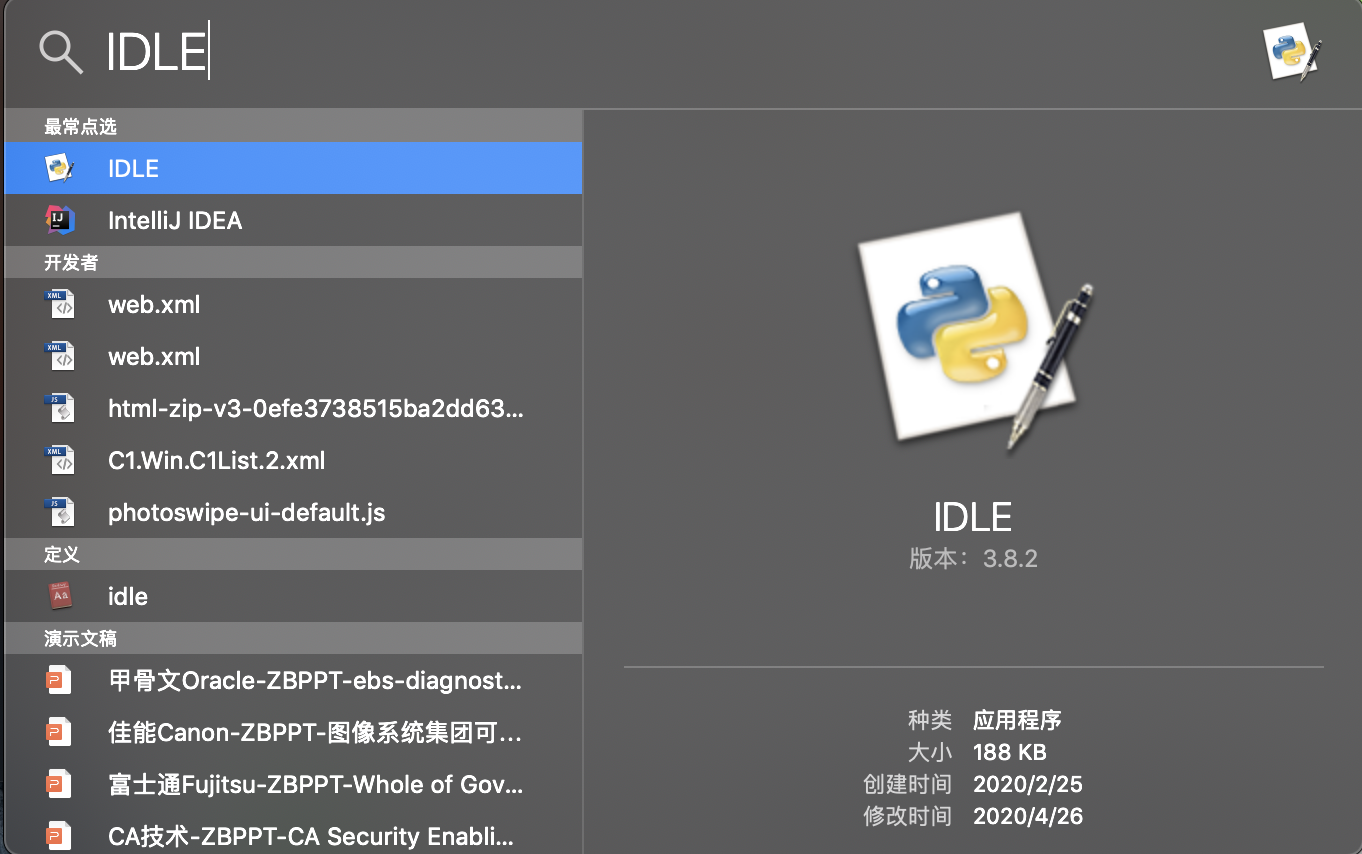Open the 甲骨文Oracle-ZBPPT presentation result
Viewport: 1362px width, 854px height.
coord(293,680)
